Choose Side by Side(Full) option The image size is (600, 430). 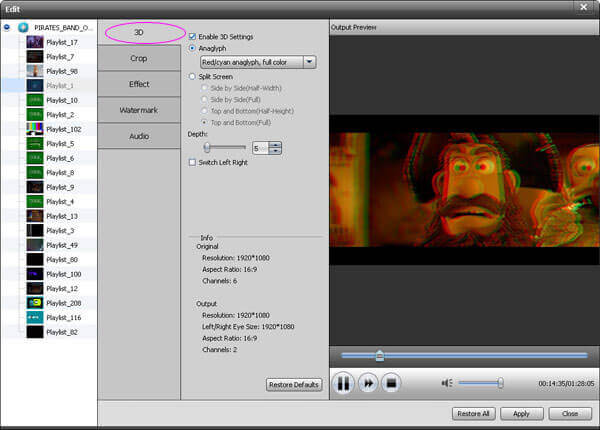[204, 99]
